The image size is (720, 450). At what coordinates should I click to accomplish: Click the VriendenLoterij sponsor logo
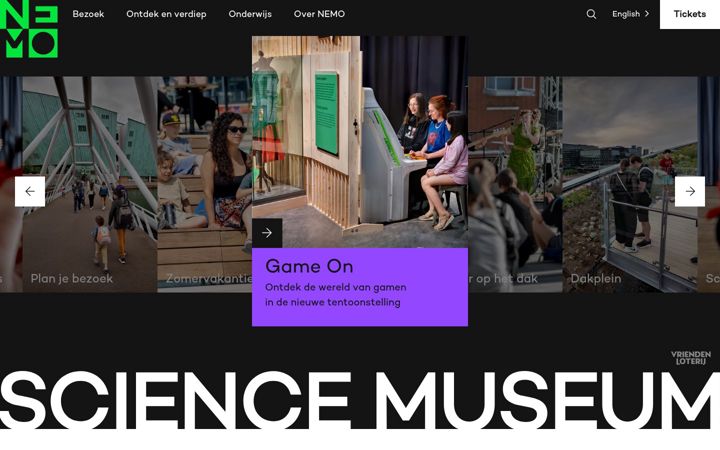691,358
